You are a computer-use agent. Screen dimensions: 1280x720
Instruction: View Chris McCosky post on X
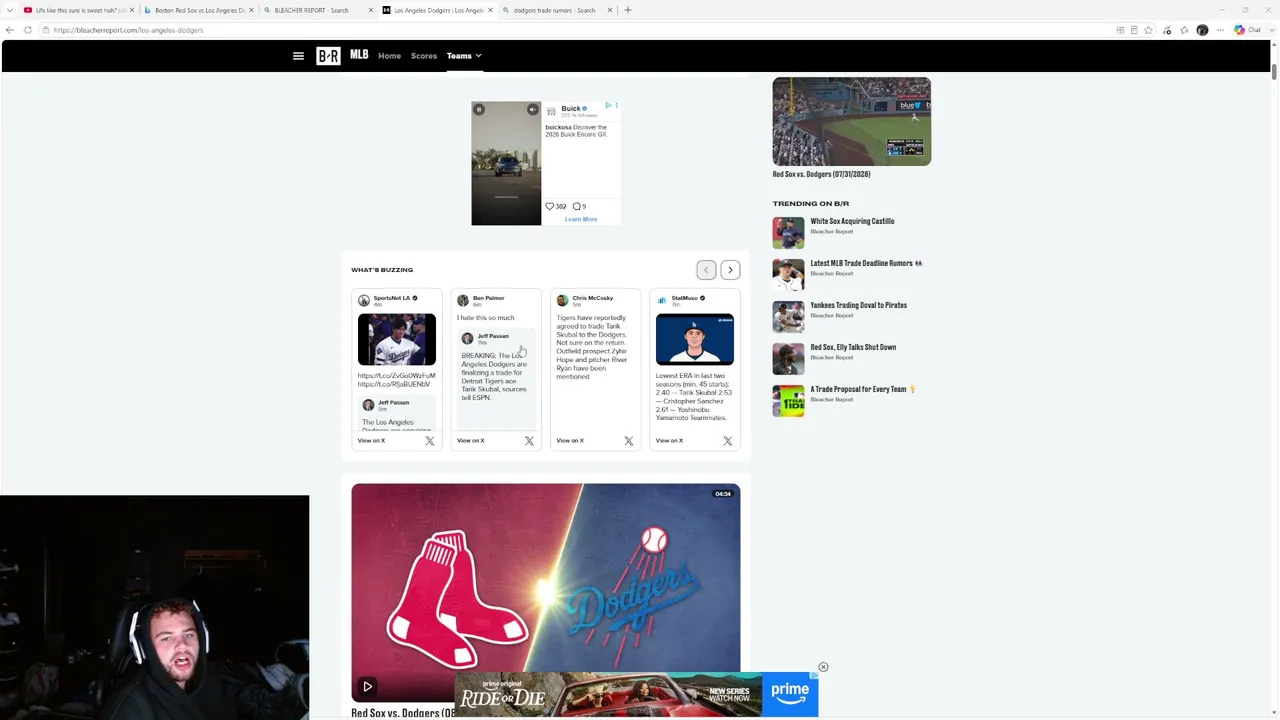570,440
